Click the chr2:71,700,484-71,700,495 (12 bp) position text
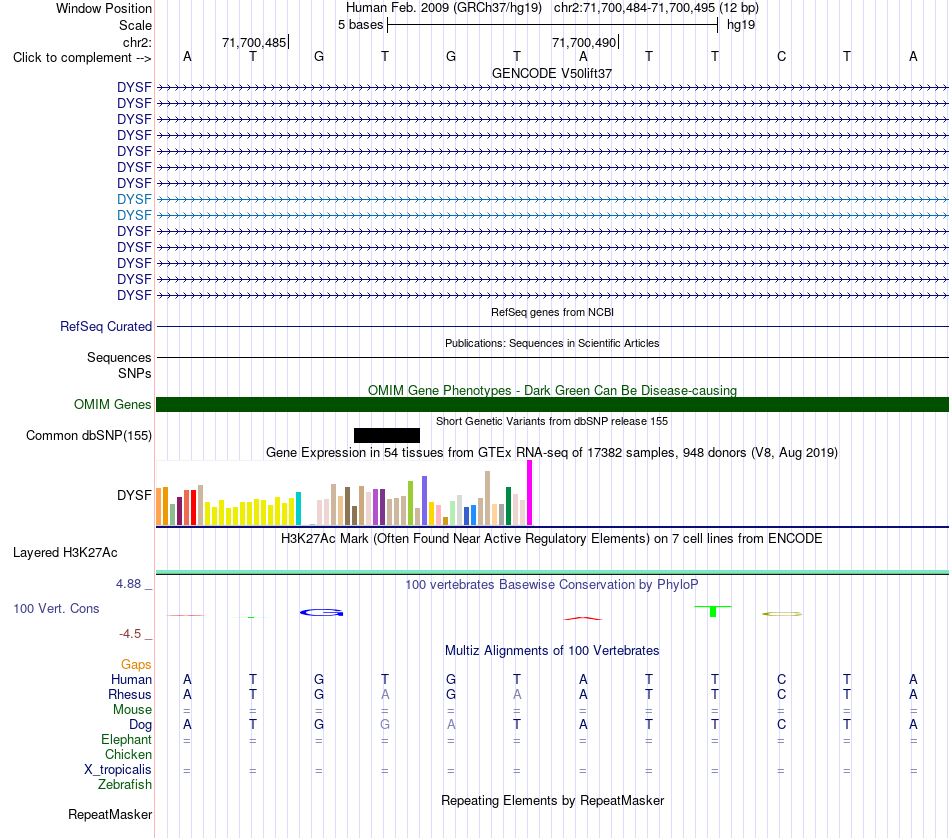950x838 pixels. click(656, 8)
